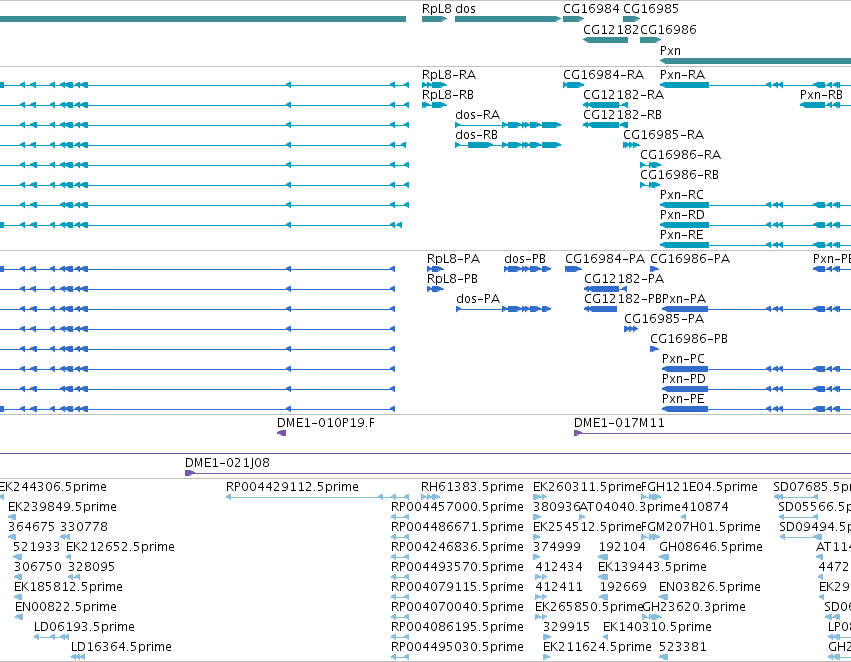The height and width of the screenshot is (662, 851).
Task: Click the EK185812.5prime EST label
Action: pyautogui.click(x=68, y=588)
